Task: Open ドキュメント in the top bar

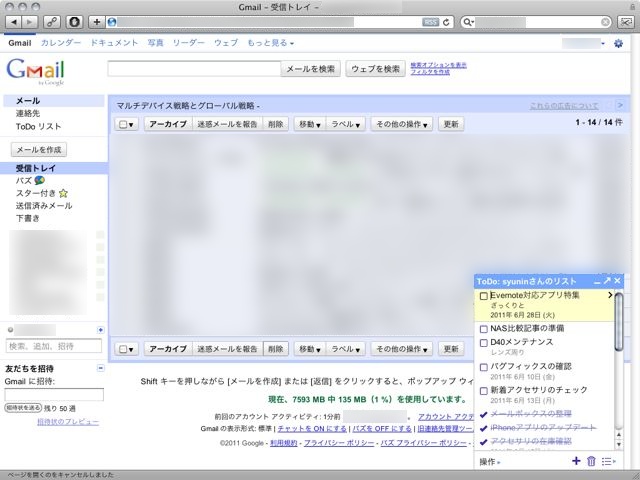Action: click(x=114, y=43)
